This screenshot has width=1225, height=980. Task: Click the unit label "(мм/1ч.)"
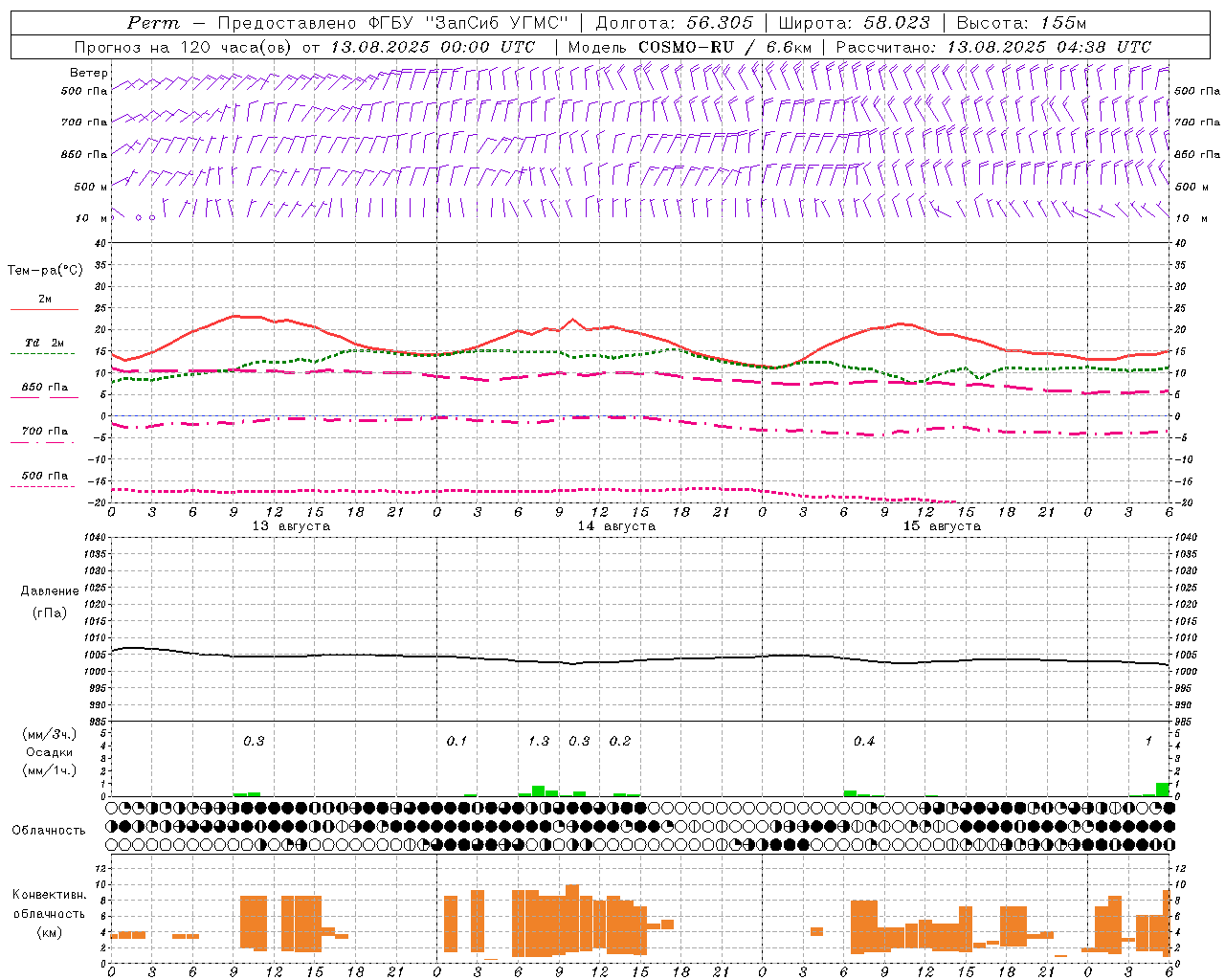pos(50,770)
